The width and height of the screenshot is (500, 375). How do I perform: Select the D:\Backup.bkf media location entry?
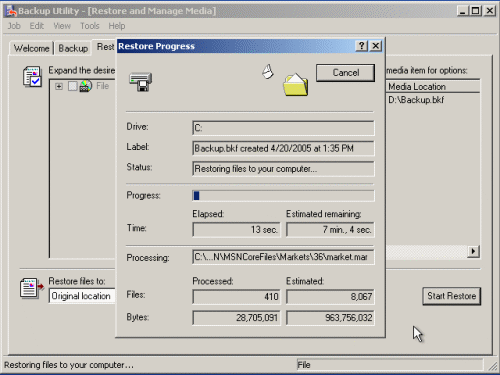pos(416,100)
